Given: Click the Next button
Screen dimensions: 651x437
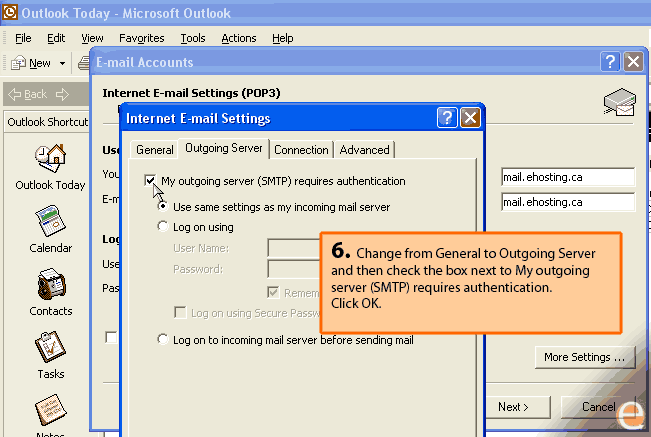Looking at the screenshot, I should tap(512, 407).
